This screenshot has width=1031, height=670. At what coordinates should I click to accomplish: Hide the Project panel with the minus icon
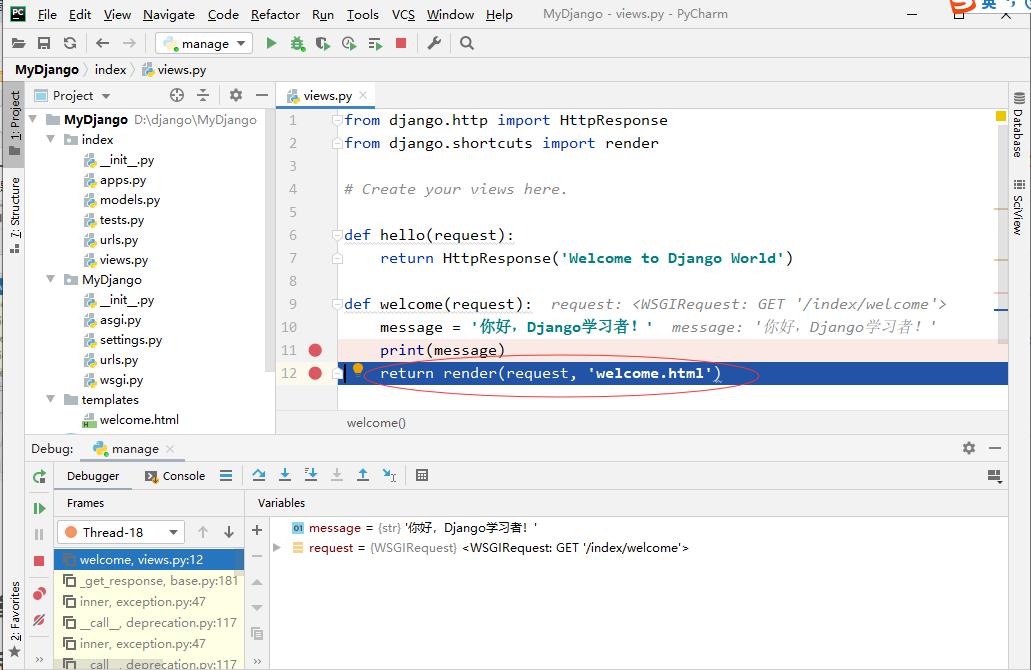tap(262, 95)
